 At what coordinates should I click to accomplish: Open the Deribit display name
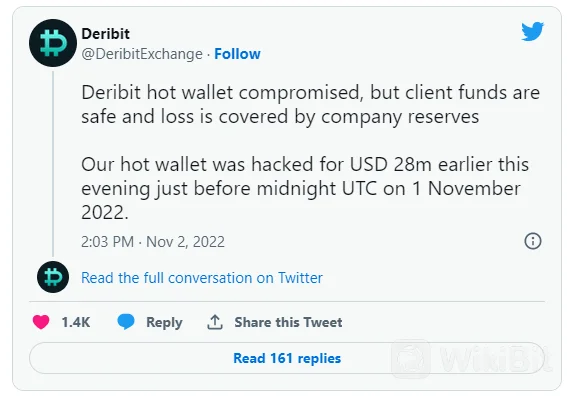point(106,34)
